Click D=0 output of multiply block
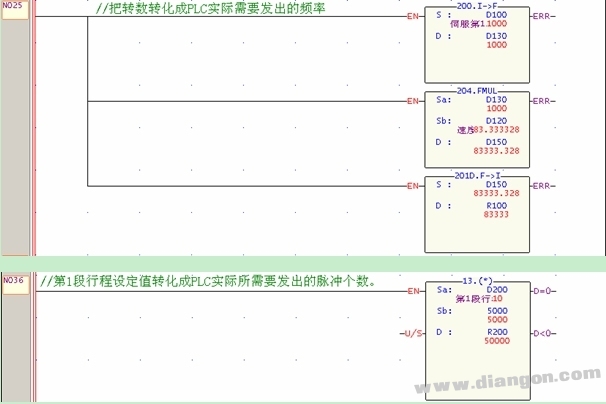The height and width of the screenshot is (404, 606). click(x=545, y=291)
